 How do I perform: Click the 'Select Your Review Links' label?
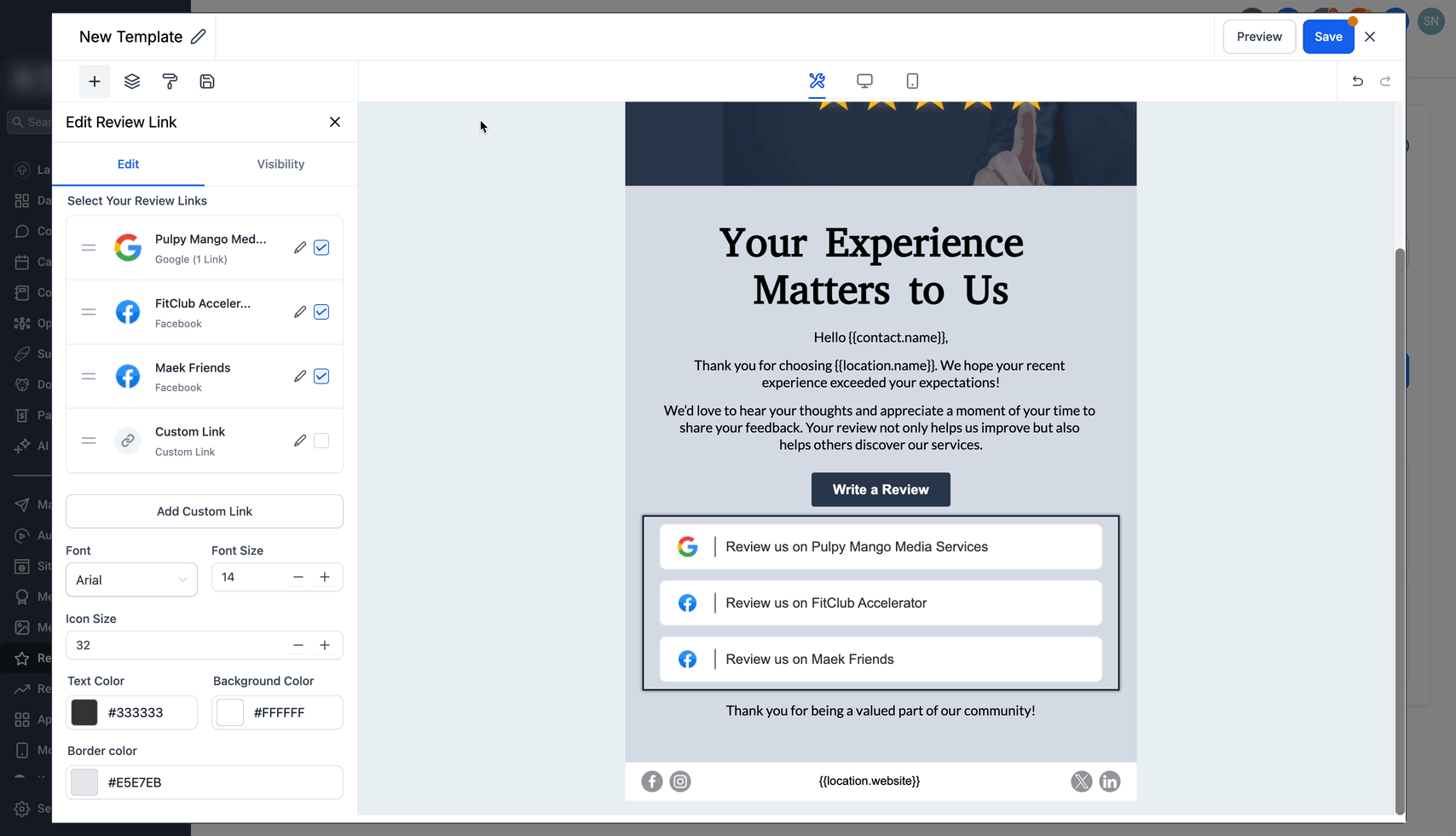137,201
